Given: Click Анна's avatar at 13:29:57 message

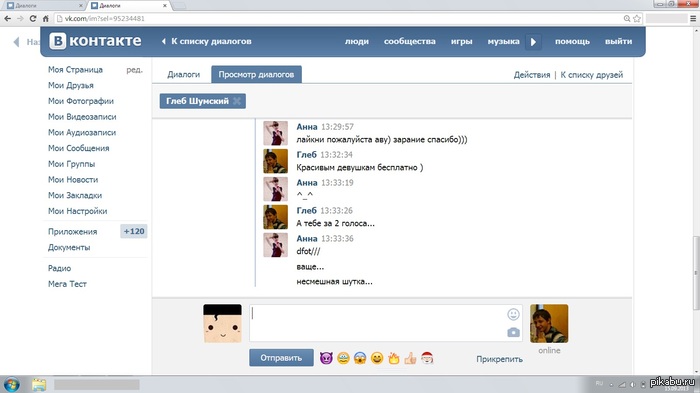Looking at the screenshot, I should point(275,133).
